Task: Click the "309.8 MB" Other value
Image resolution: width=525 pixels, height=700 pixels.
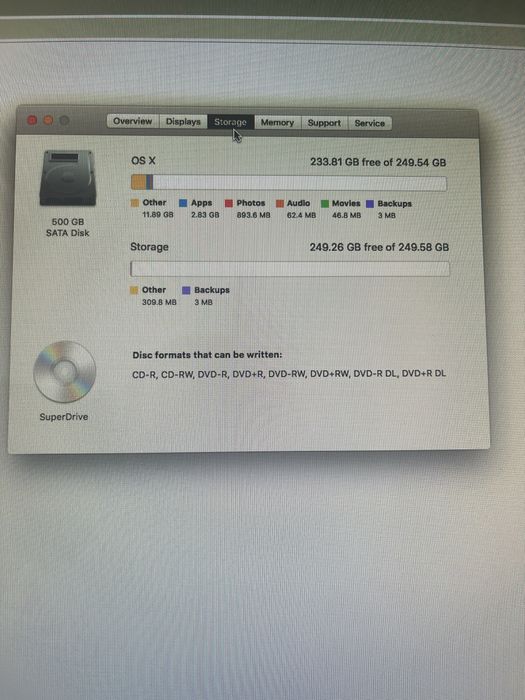Action: [159, 302]
